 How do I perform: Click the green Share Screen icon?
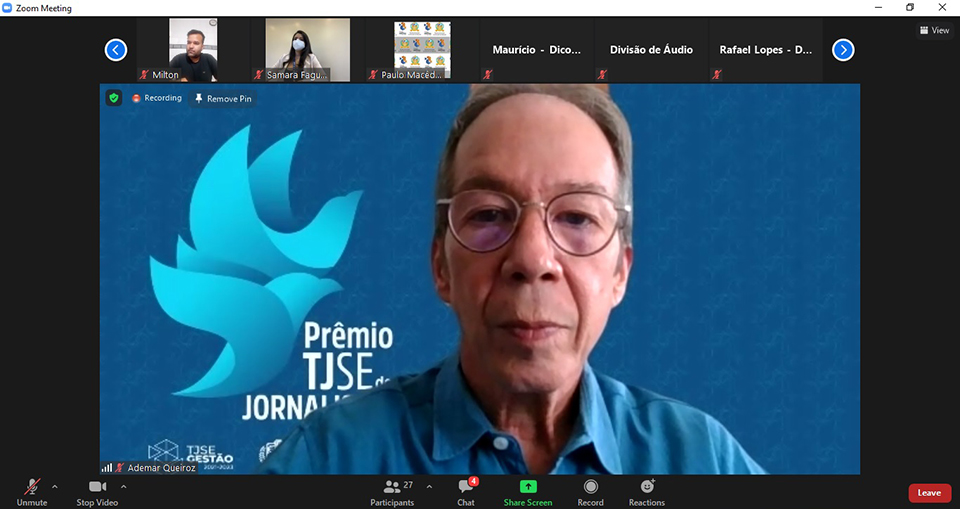click(528, 486)
